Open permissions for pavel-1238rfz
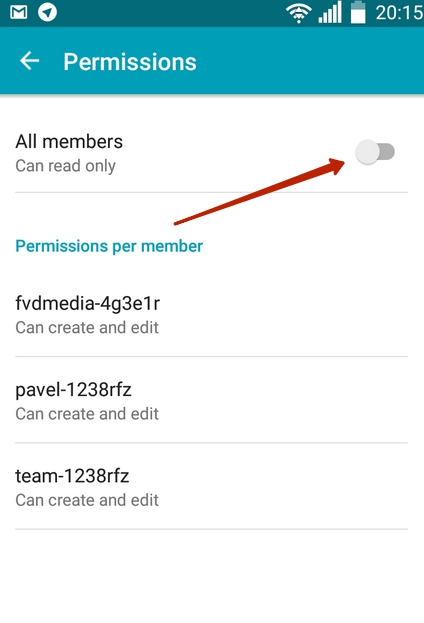Image resolution: width=424 pixels, height=623 pixels. click(211, 400)
